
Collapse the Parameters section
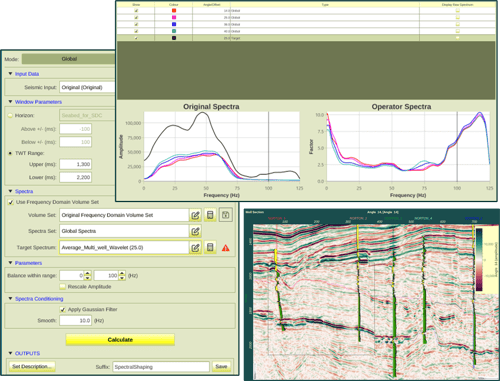tap(10, 263)
